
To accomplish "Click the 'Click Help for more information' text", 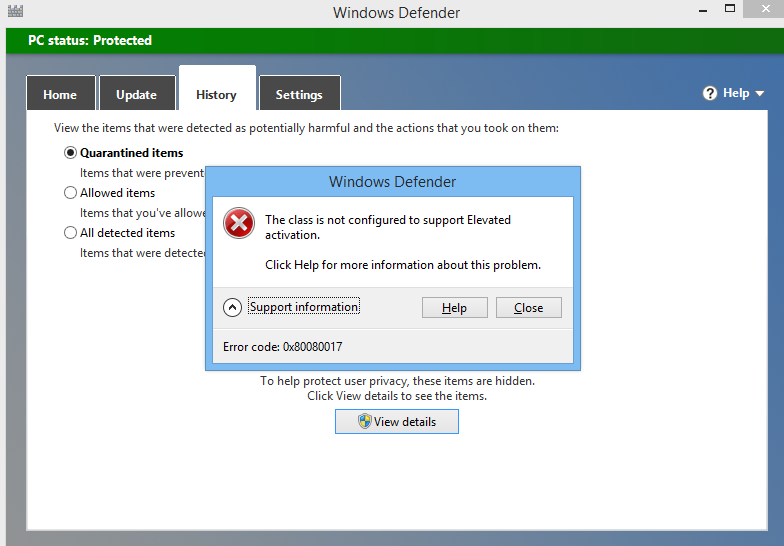I will pyautogui.click(x=403, y=265).
